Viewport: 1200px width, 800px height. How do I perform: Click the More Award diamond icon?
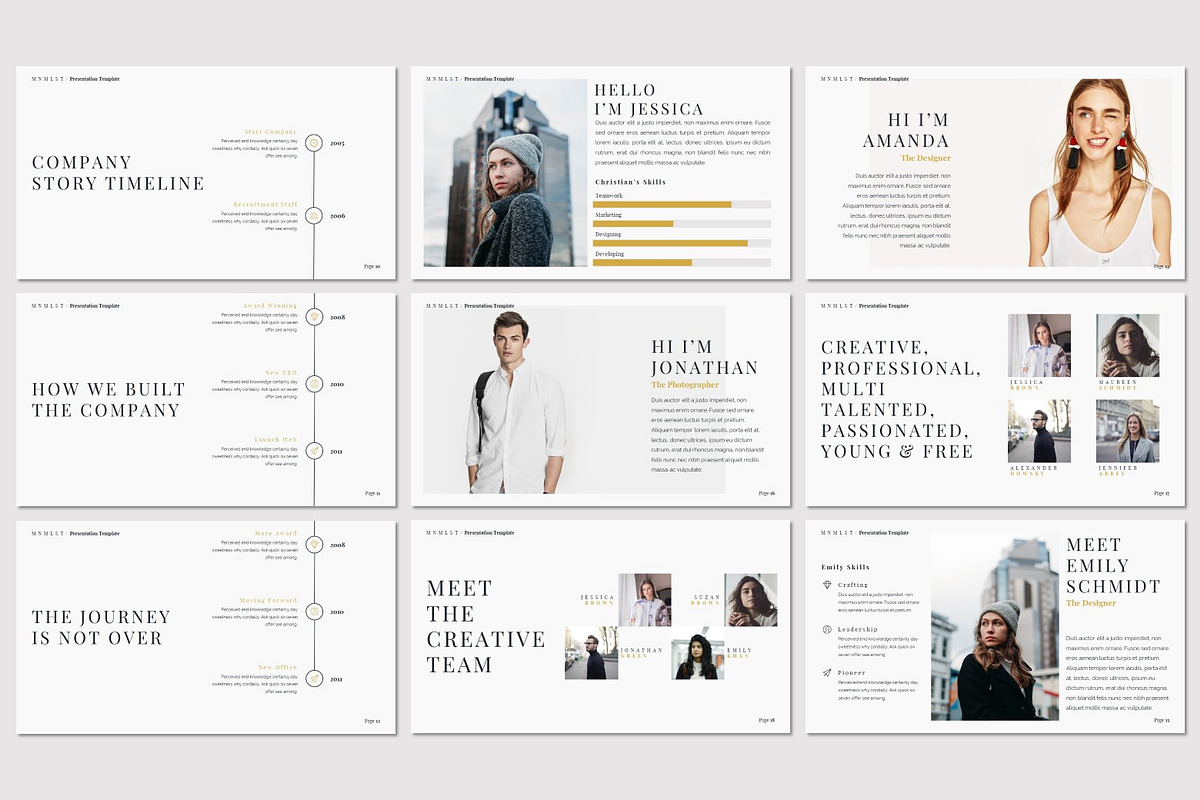click(x=314, y=545)
